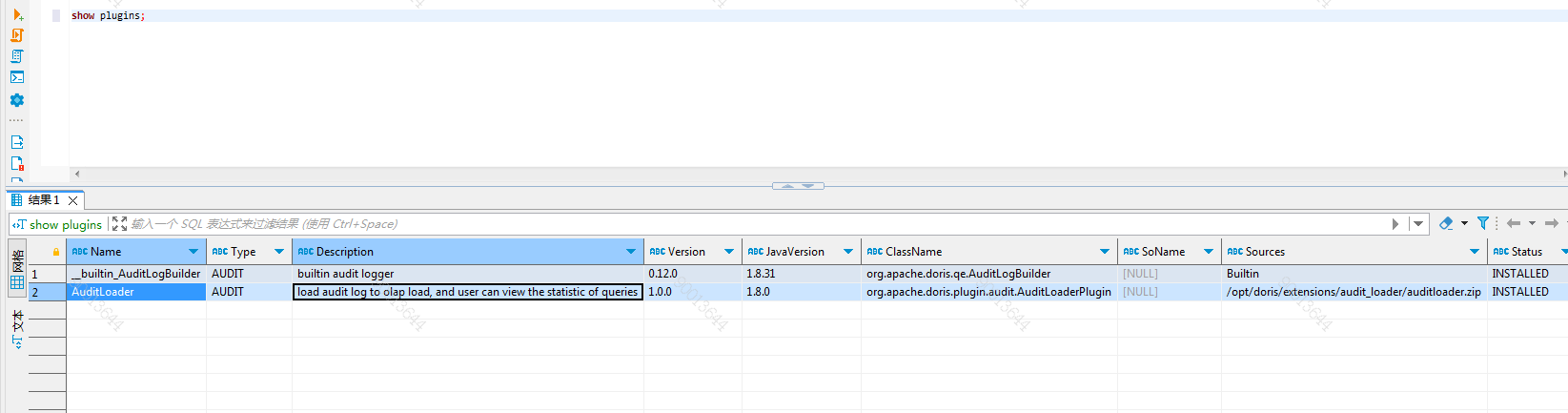Open the Description column filter dropdown
The image size is (1568, 413).
631,252
